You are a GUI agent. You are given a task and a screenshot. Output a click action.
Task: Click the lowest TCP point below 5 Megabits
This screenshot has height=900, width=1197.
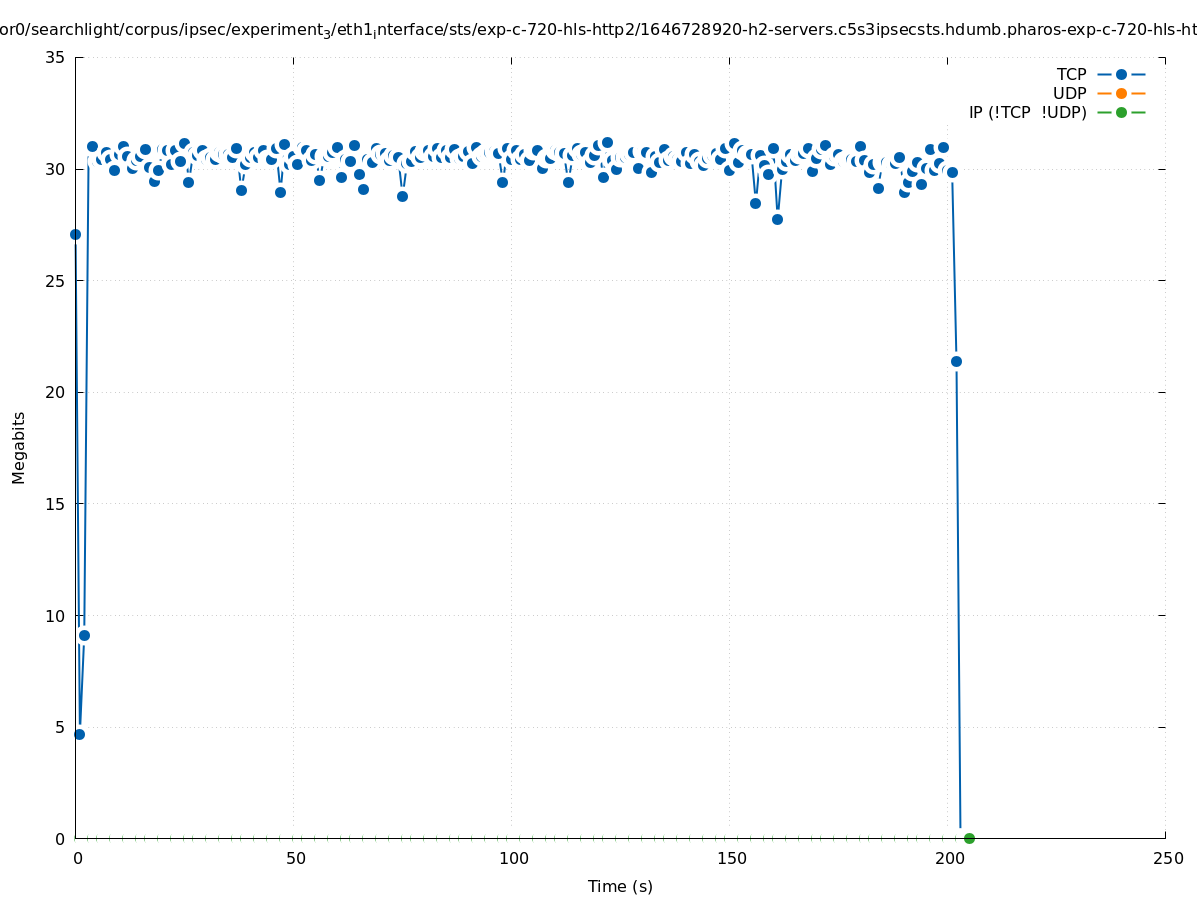pos(79,734)
